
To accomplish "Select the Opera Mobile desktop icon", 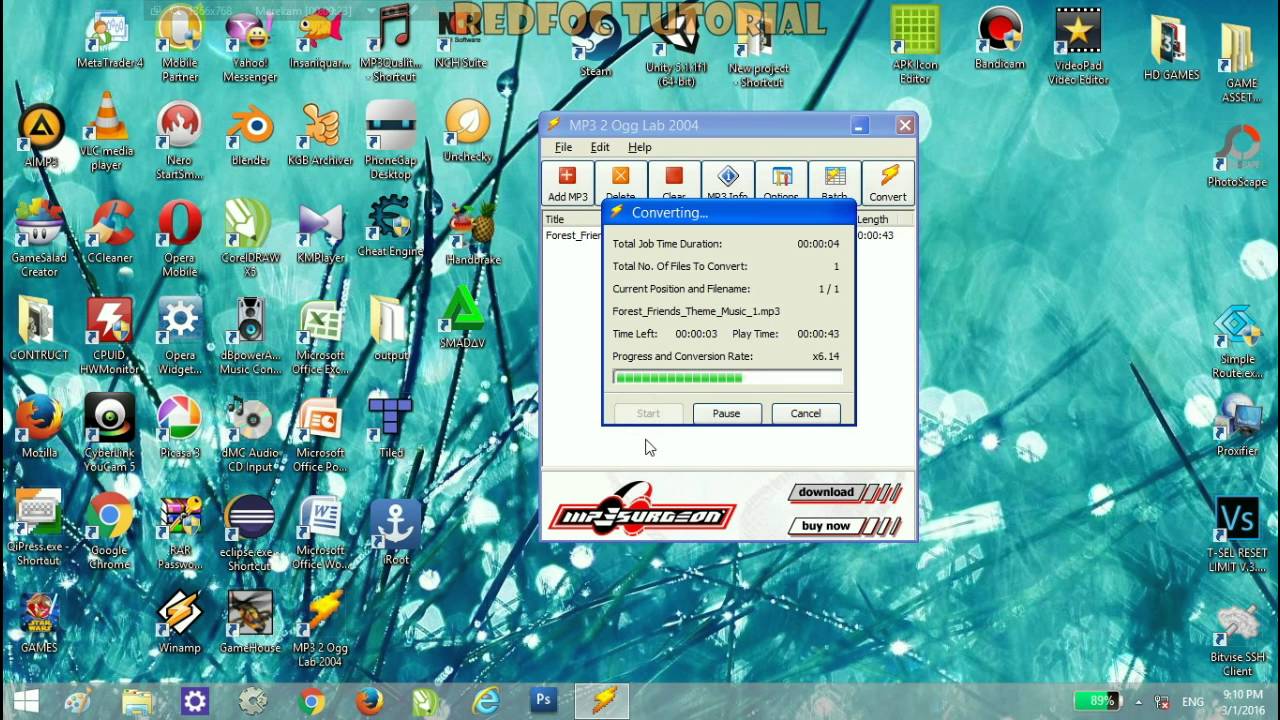I will 180,238.
